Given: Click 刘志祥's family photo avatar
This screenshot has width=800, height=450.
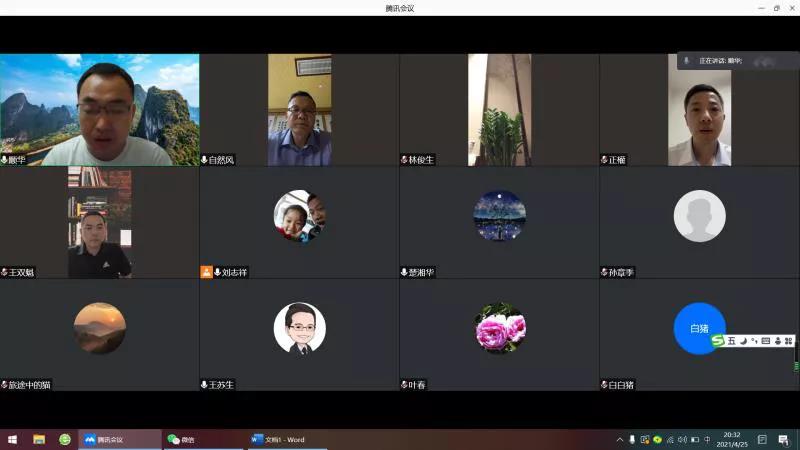Looking at the screenshot, I should (299, 216).
